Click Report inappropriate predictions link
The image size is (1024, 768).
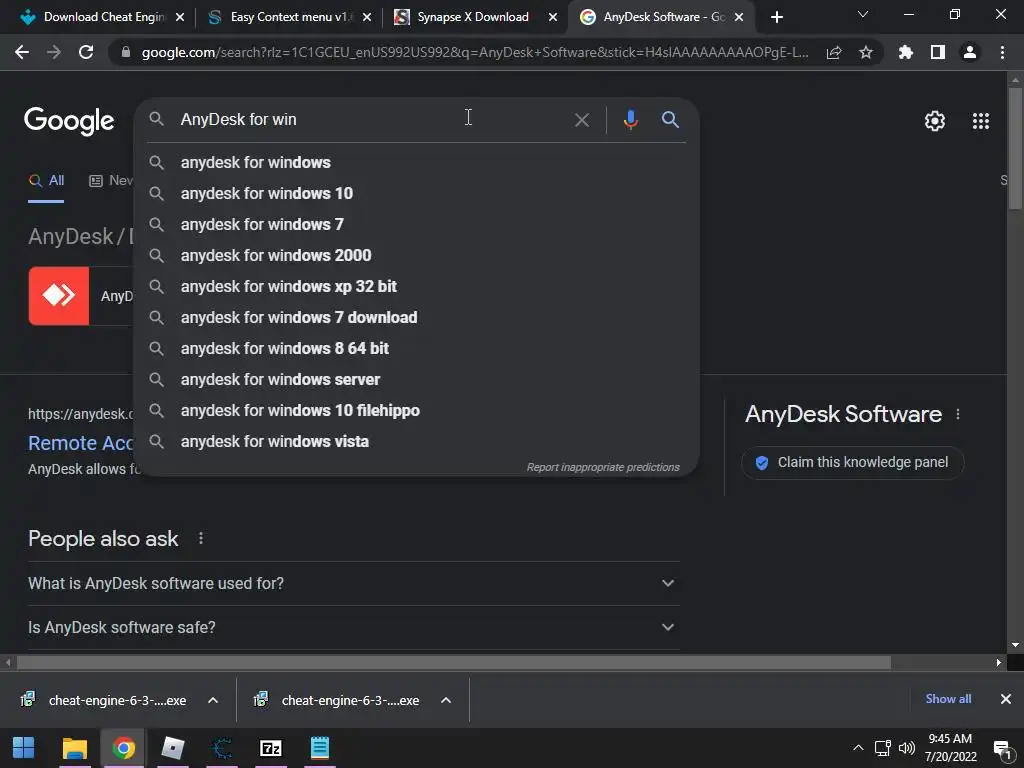[x=603, y=468]
